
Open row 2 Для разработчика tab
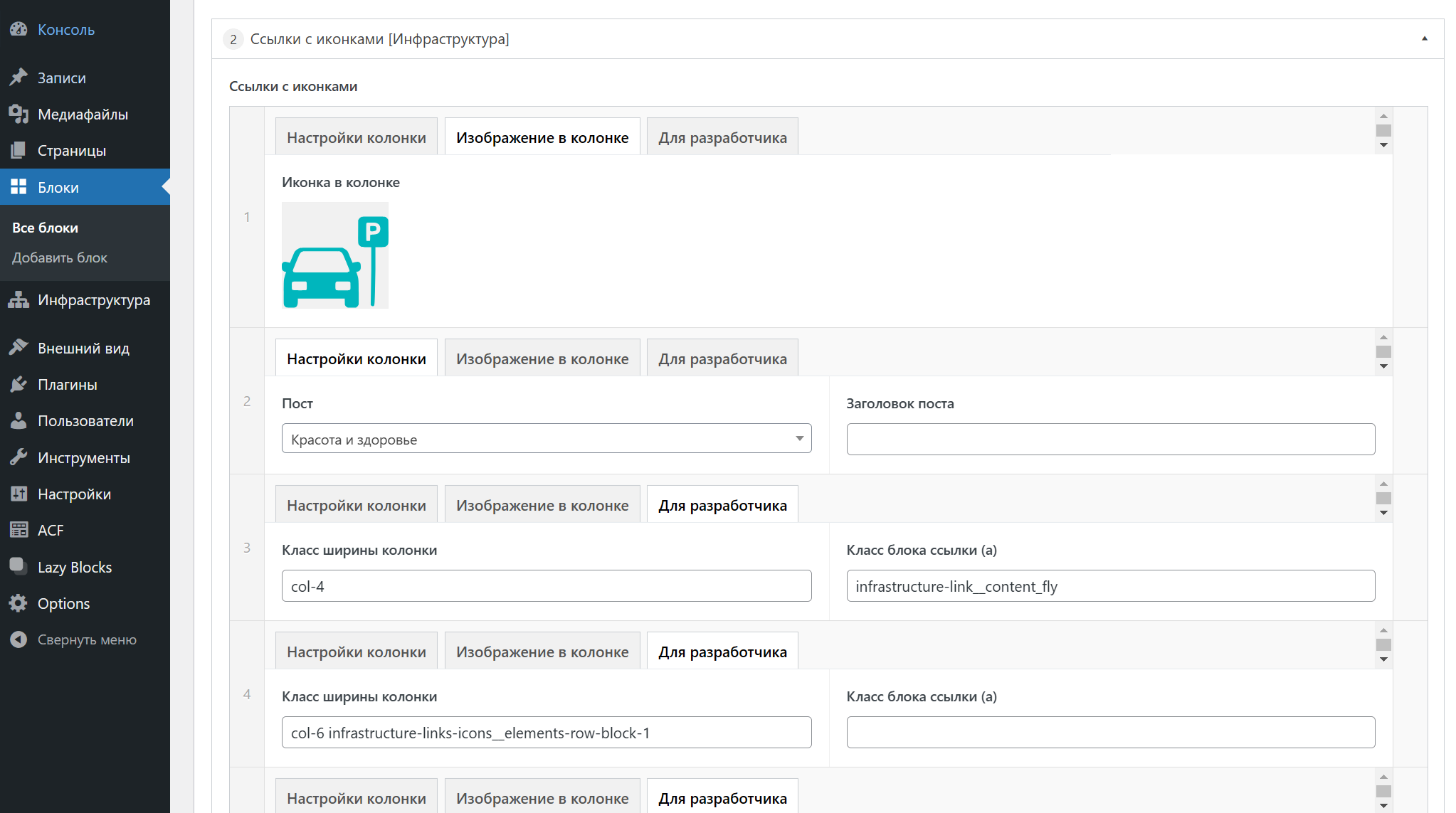pos(722,358)
